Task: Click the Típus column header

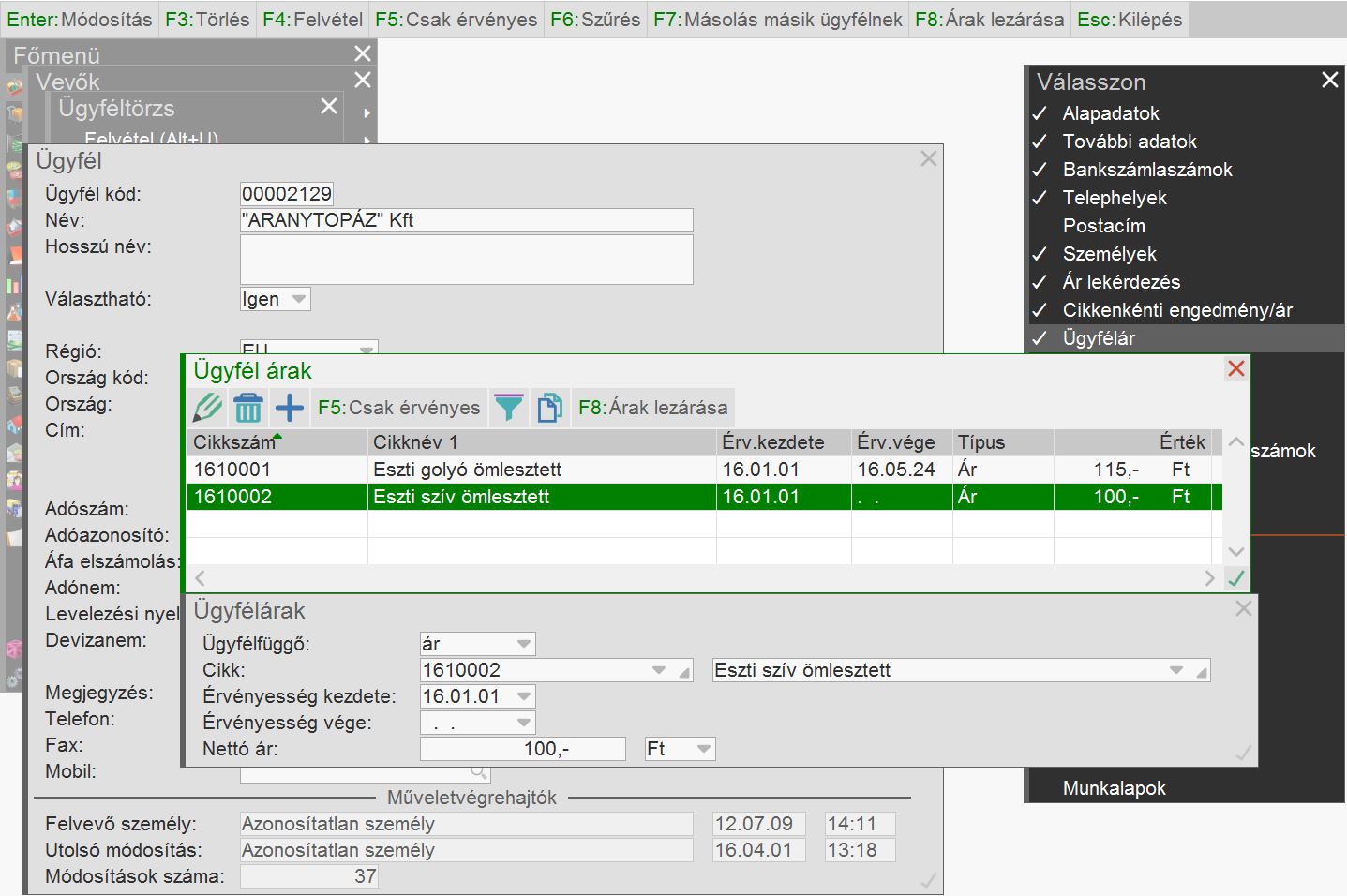Action: click(1003, 442)
